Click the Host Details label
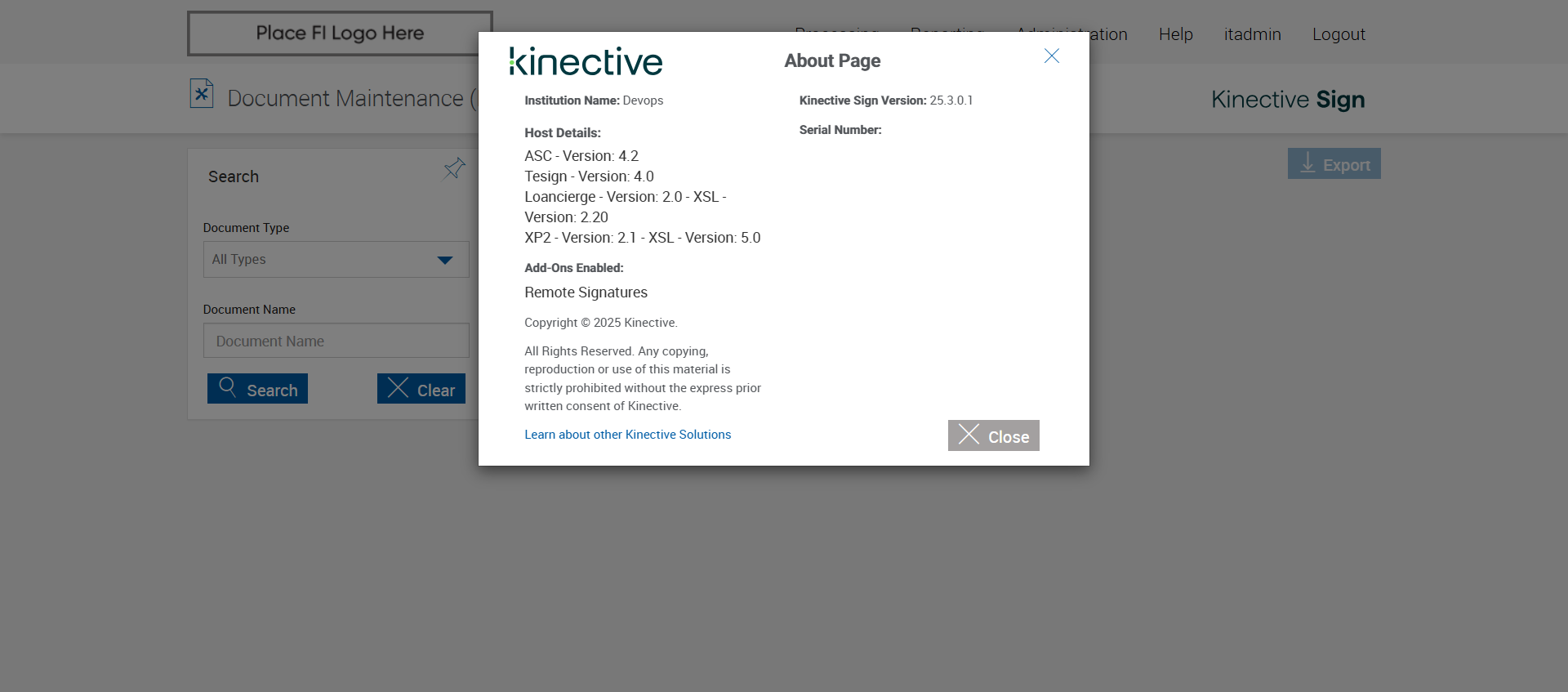The height and width of the screenshot is (692, 1568). tap(563, 133)
